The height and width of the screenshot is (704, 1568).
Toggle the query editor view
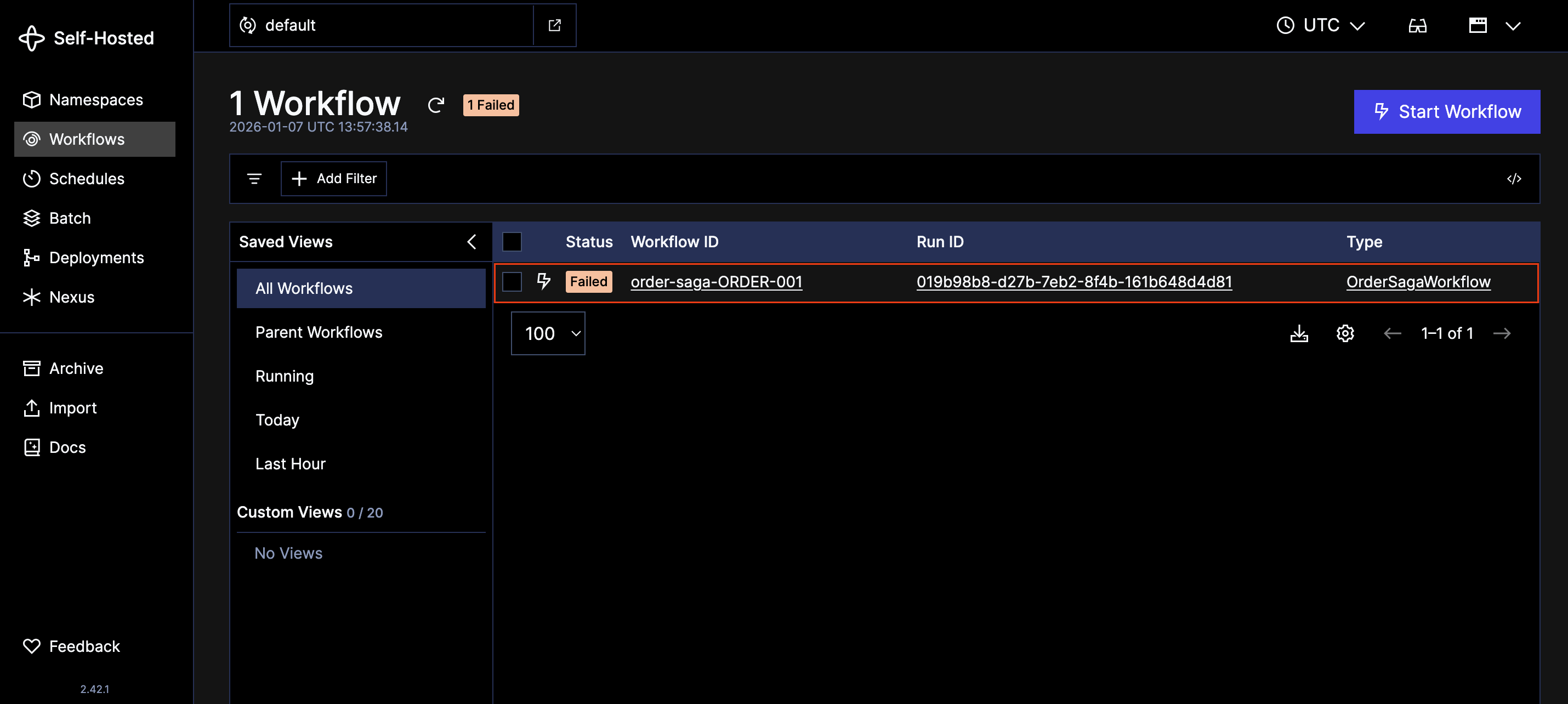(1515, 178)
